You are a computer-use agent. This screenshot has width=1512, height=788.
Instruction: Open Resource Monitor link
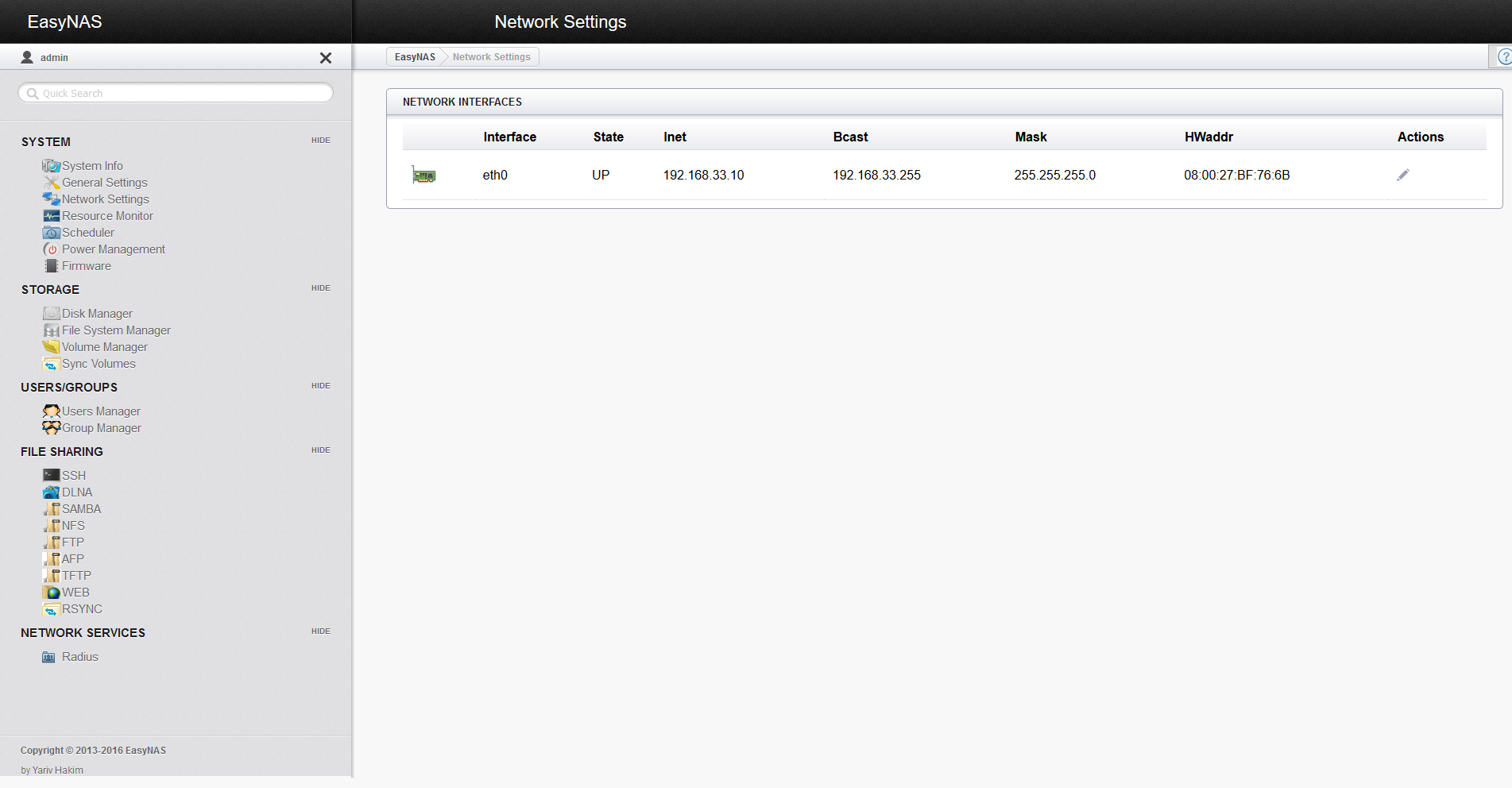coord(108,216)
